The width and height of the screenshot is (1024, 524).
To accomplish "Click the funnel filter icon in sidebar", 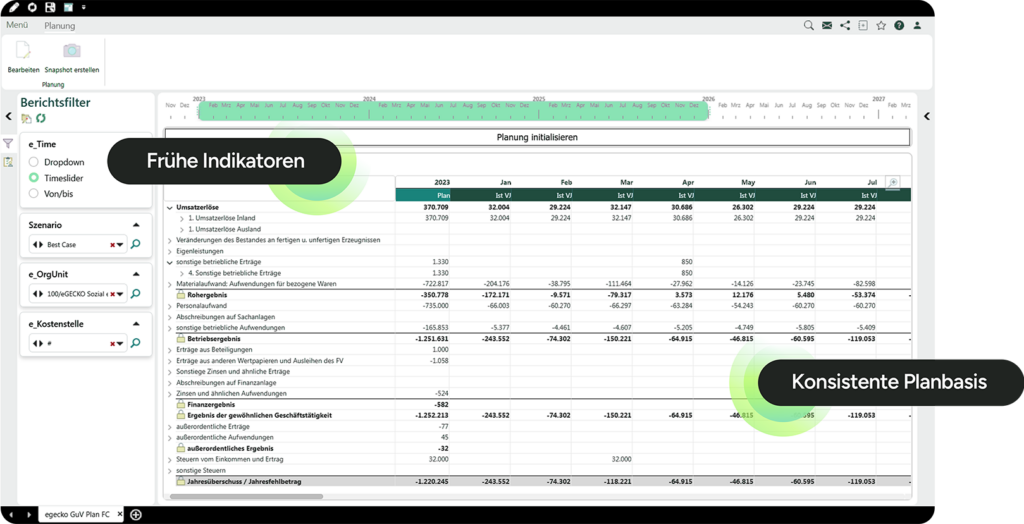I will point(8,144).
